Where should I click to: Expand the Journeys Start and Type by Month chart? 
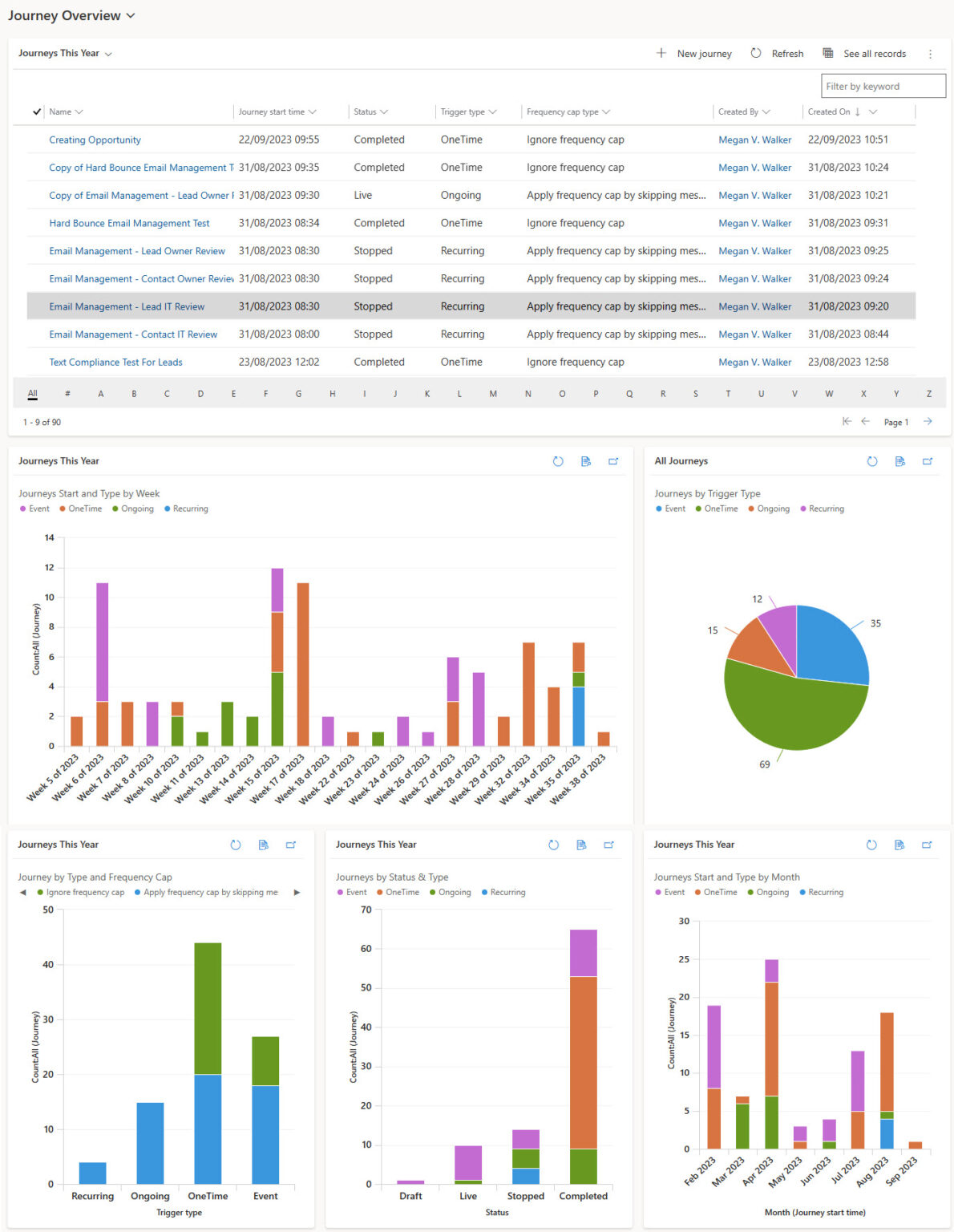point(927,845)
